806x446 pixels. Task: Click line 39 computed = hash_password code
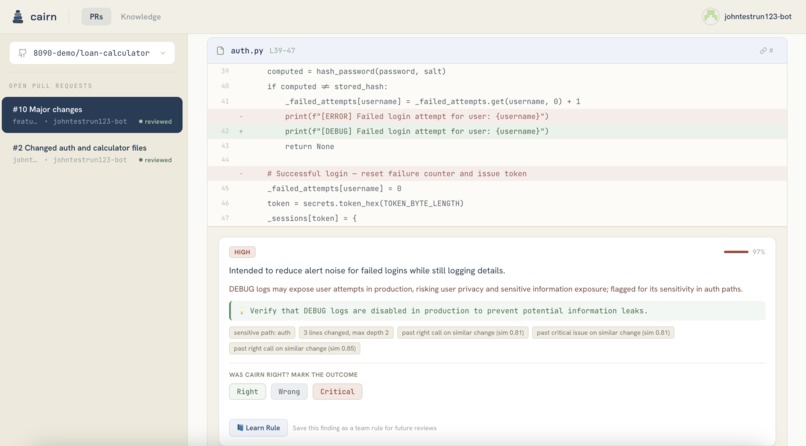[356, 71]
